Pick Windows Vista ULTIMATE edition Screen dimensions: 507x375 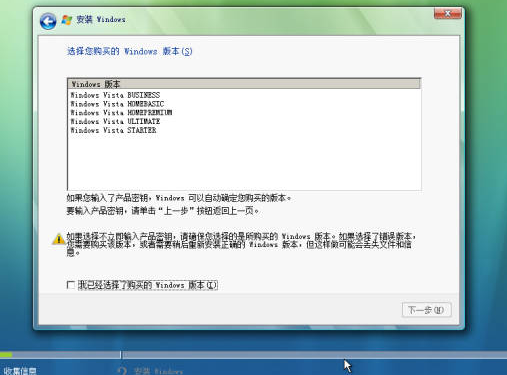[x=115, y=121]
